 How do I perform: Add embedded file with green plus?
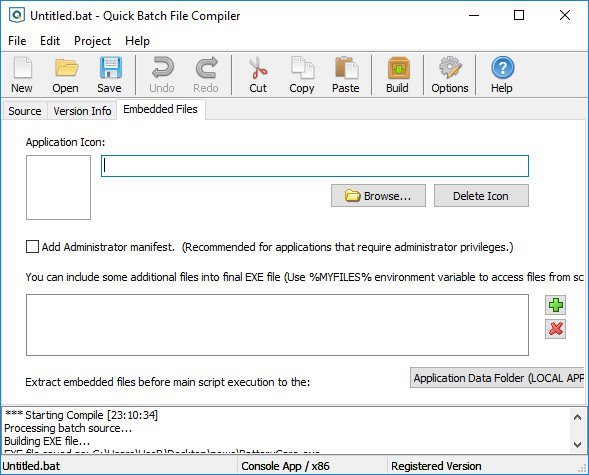pyautogui.click(x=556, y=305)
